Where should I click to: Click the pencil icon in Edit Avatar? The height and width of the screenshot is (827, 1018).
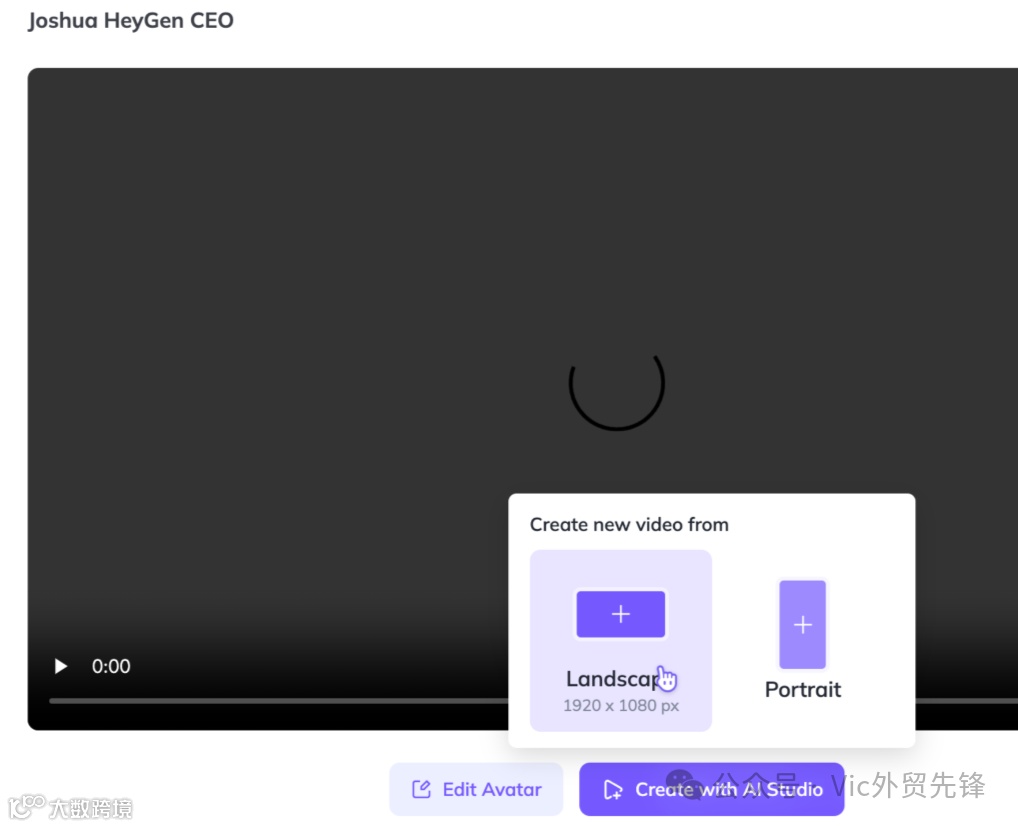coord(421,789)
